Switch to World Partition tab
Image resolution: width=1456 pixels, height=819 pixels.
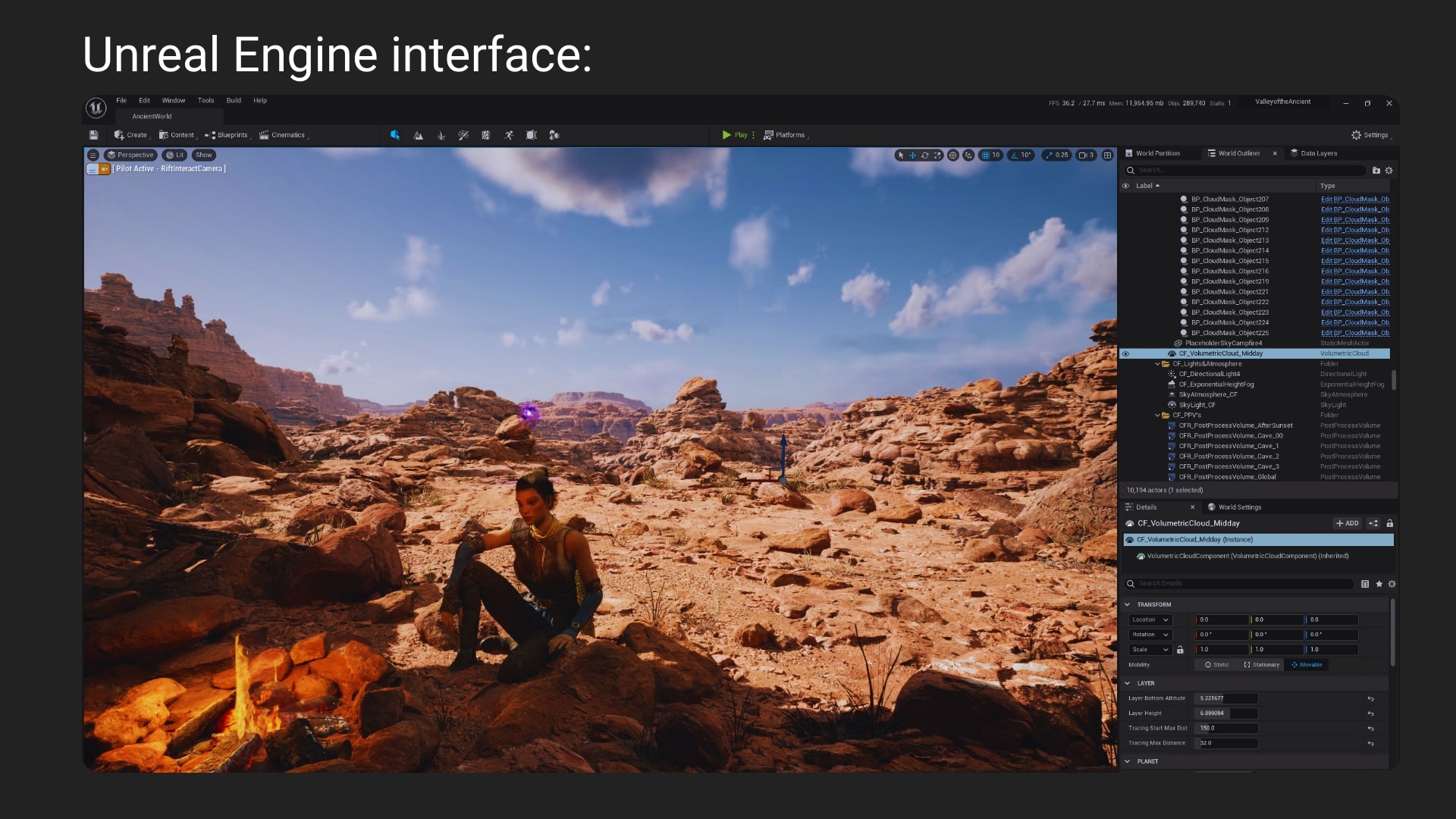[x=1153, y=153]
